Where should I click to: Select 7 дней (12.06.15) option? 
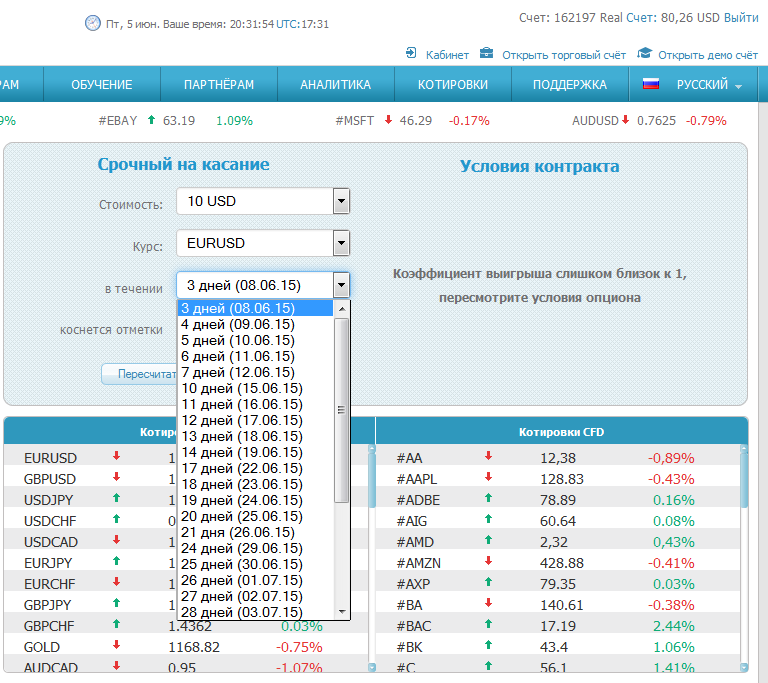coord(238,372)
